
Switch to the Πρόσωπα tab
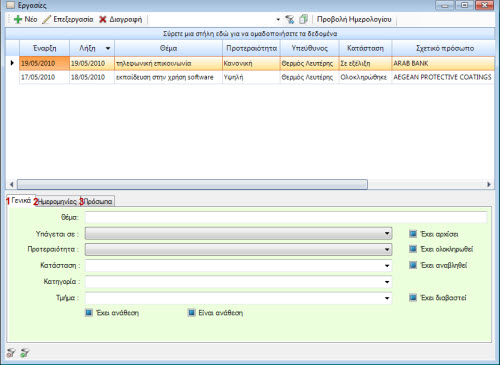97,202
